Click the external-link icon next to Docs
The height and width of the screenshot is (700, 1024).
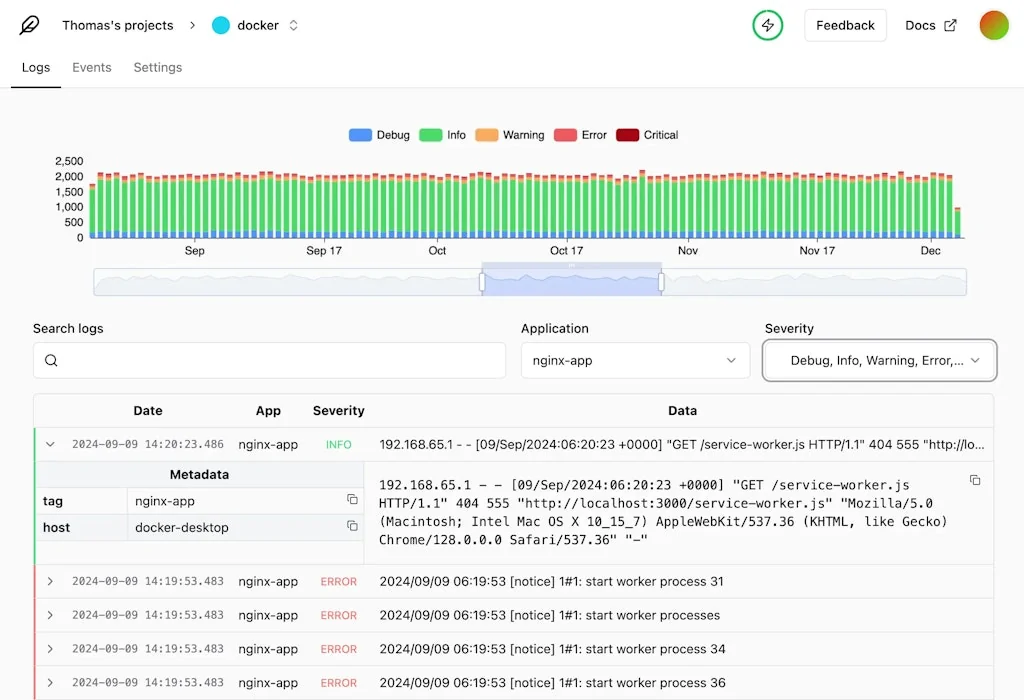tap(951, 25)
